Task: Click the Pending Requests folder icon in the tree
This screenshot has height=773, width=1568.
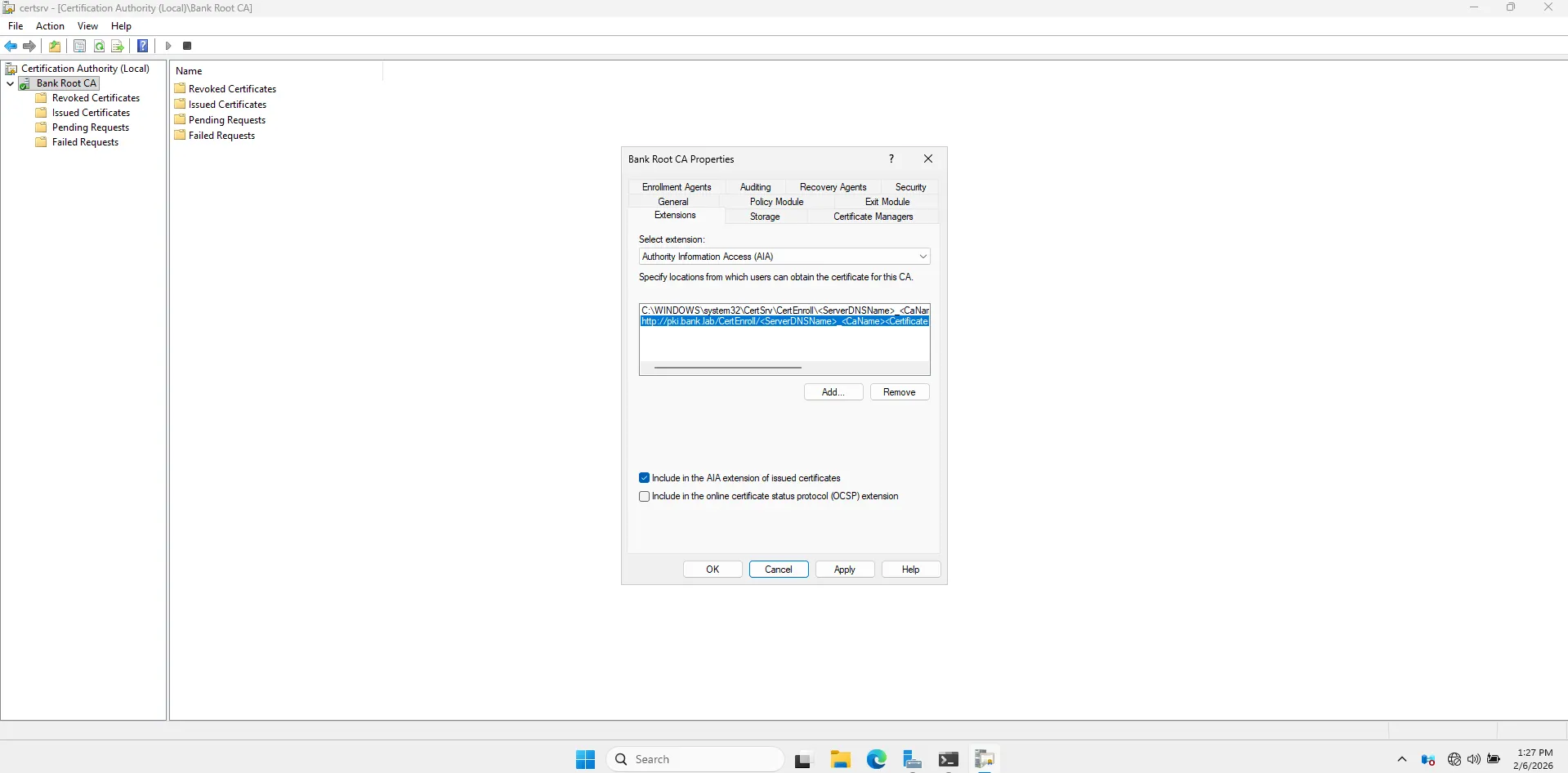Action: point(41,127)
